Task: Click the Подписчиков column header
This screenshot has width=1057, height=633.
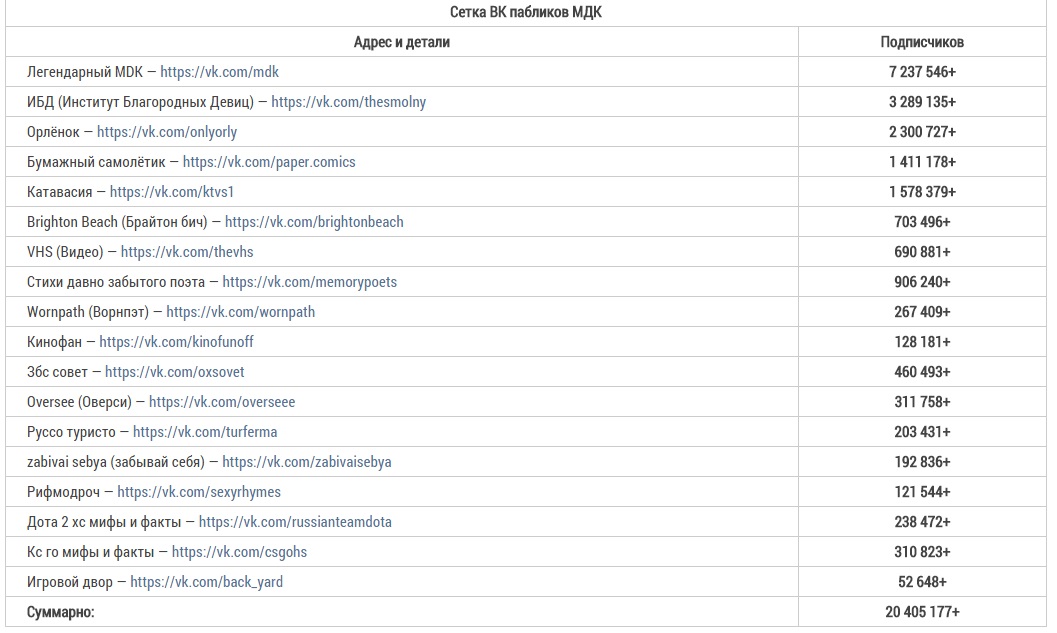Action: [x=922, y=42]
